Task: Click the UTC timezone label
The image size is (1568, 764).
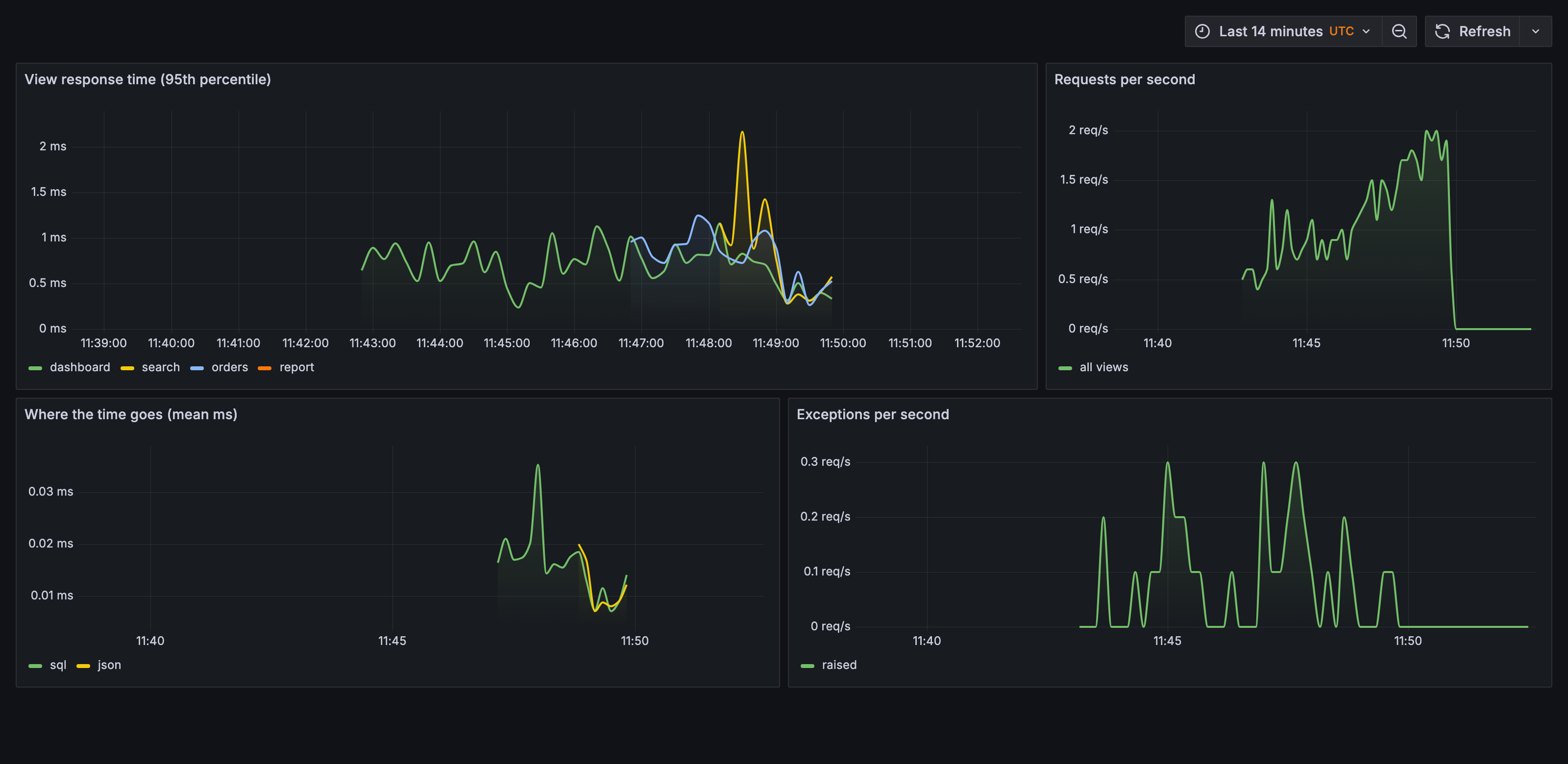Action: pos(1341,31)
